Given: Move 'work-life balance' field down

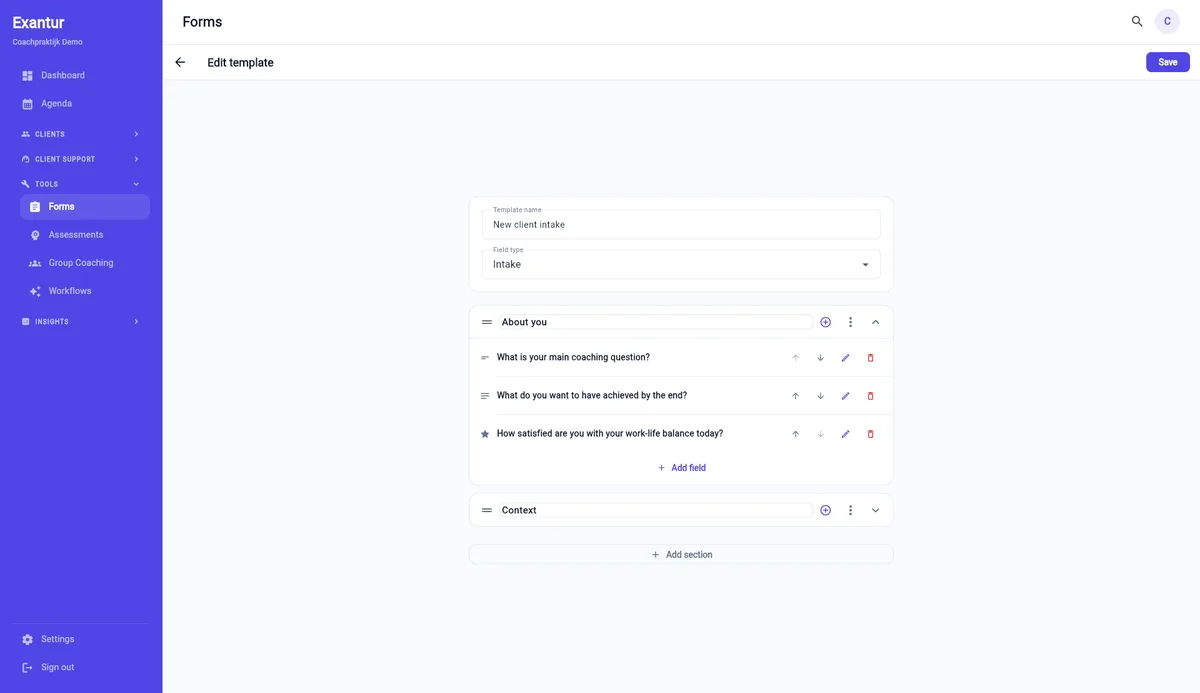Looking at the screenshot, I should click(820, 434).
